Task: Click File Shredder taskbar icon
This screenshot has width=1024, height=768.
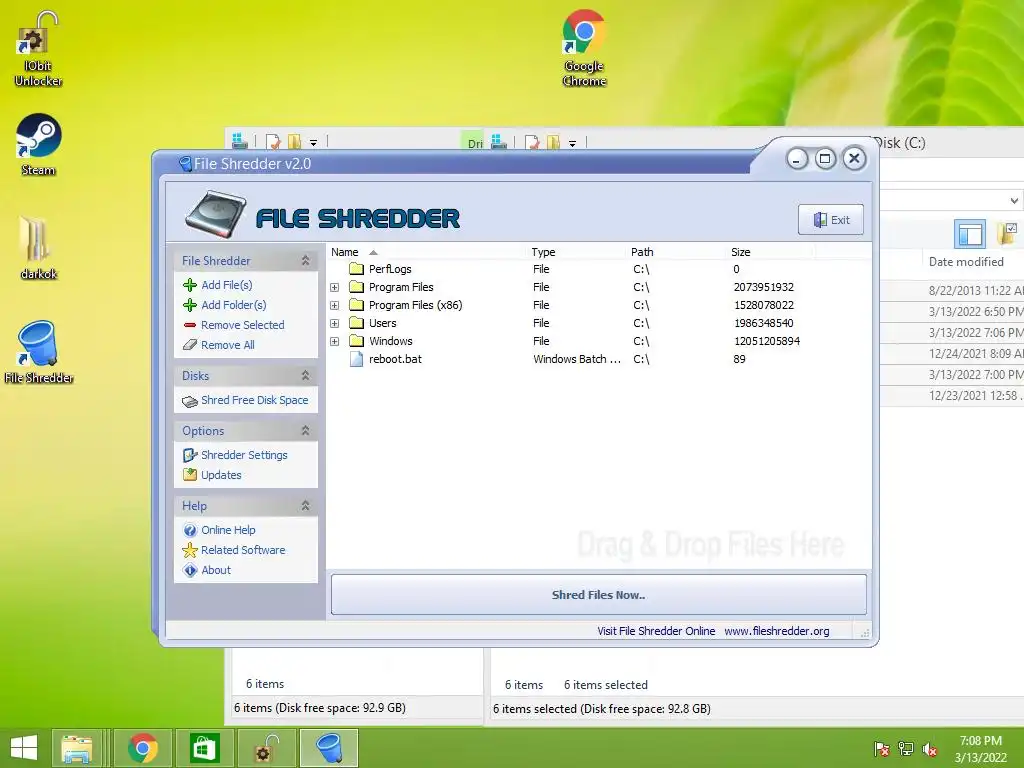Action: pos(328,748)
